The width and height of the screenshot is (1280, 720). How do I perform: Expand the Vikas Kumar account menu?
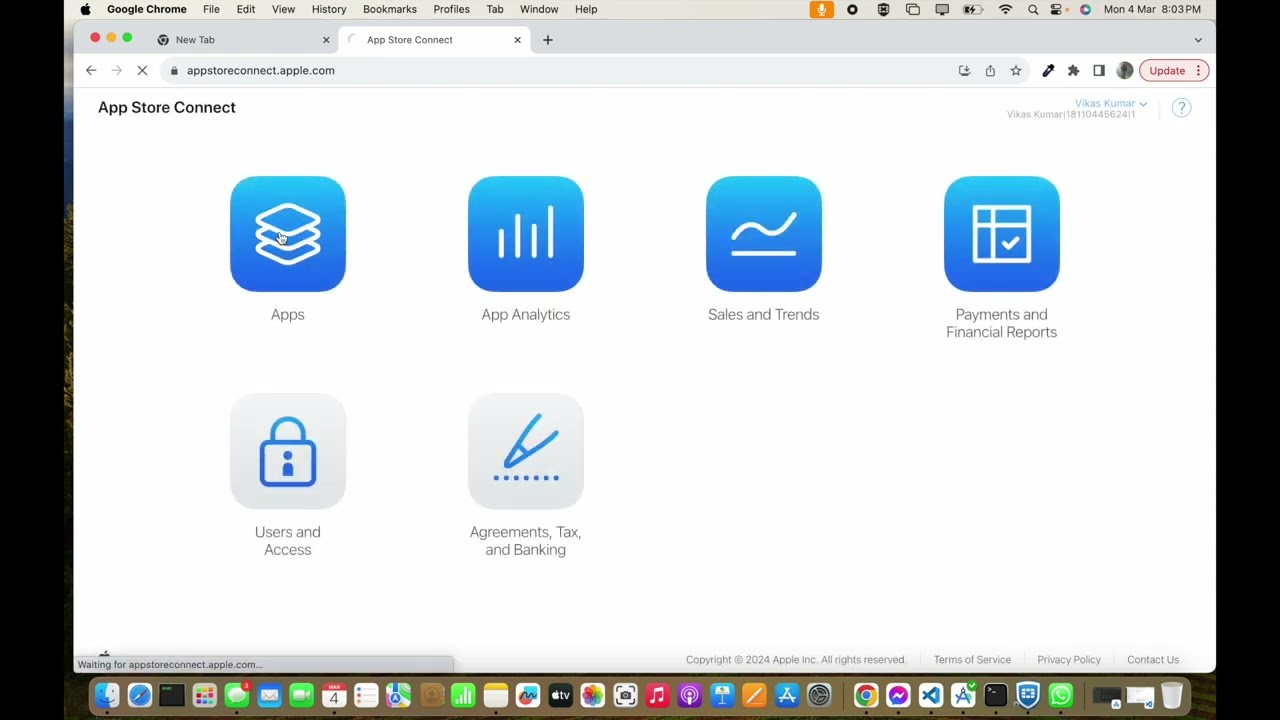tap(1110, 103)
